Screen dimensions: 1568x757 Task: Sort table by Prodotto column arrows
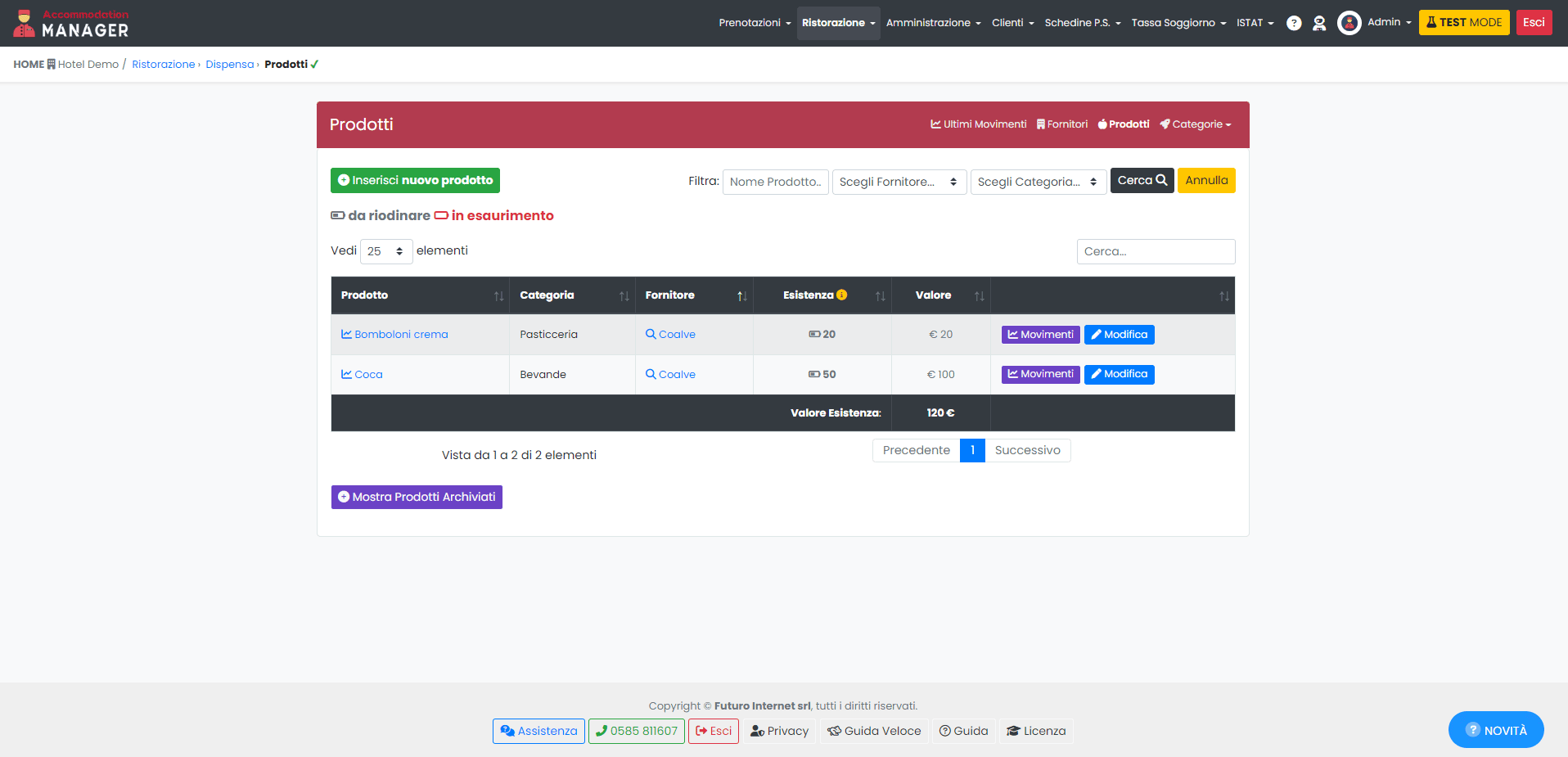tap(498, 296)
